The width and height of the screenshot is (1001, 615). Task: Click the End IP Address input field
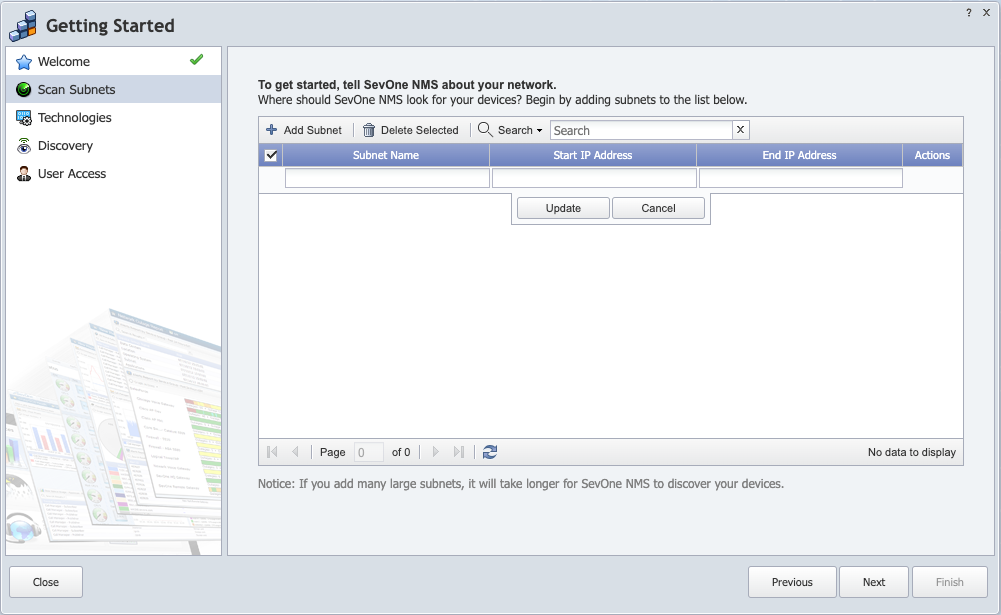click(801, 178)
